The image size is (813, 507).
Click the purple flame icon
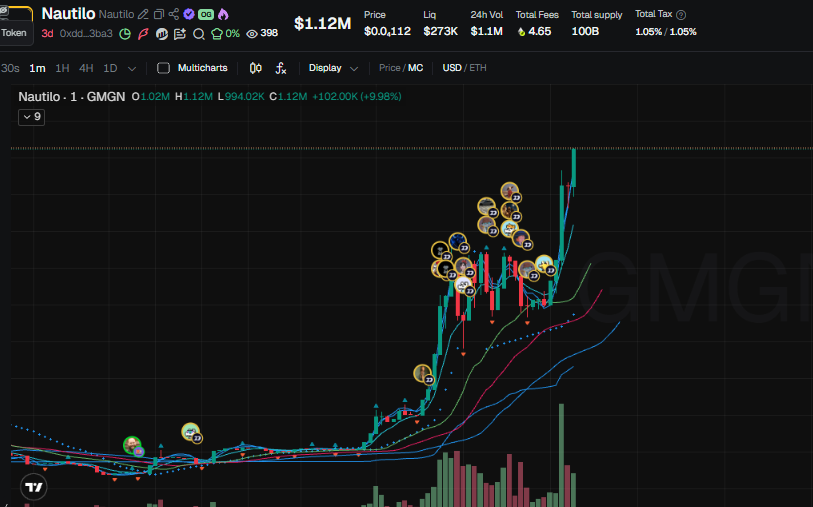(x=223, y=15)
